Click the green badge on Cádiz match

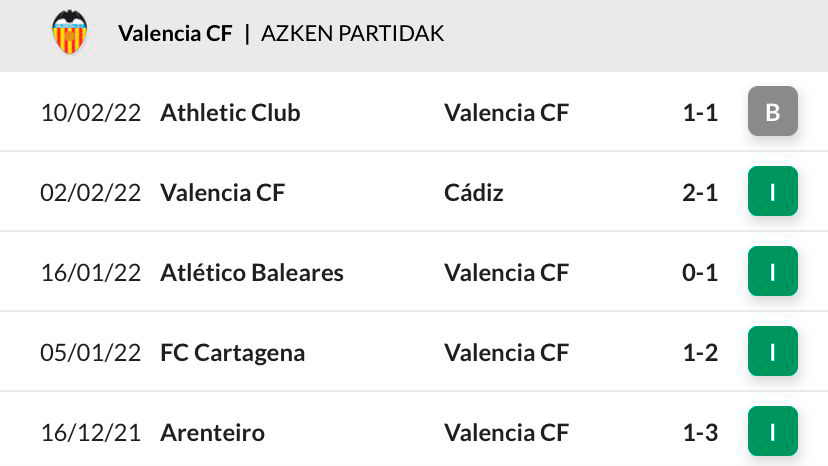point(773,191)
